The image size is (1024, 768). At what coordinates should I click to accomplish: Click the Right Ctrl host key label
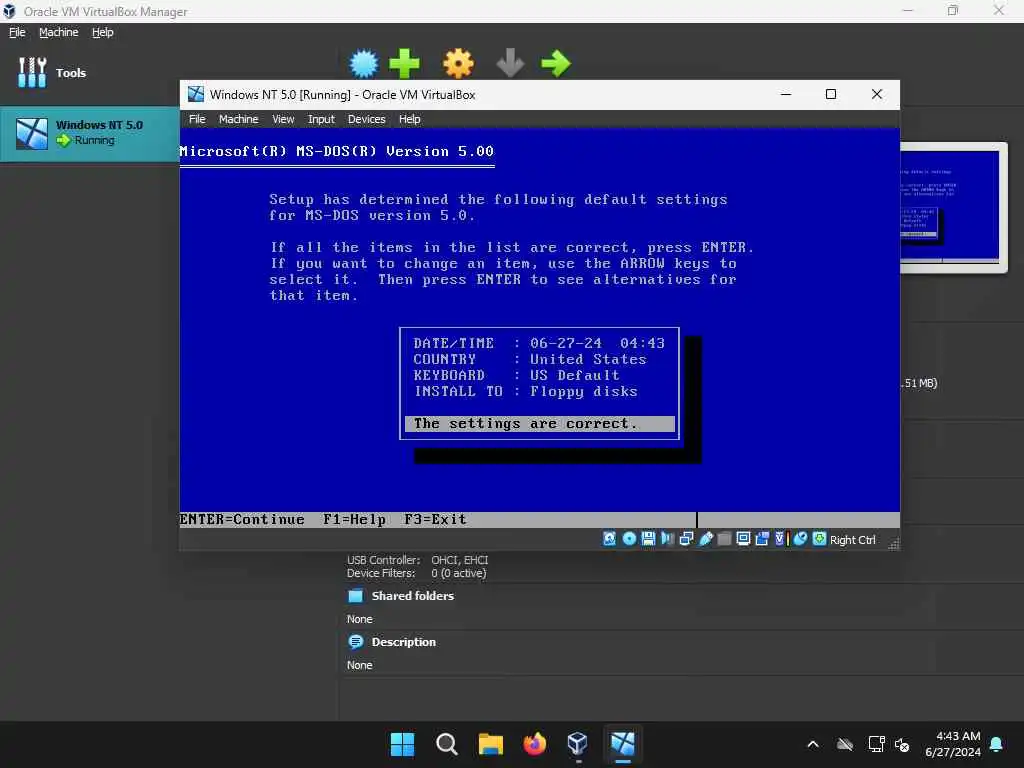click(x=852, y=540)
